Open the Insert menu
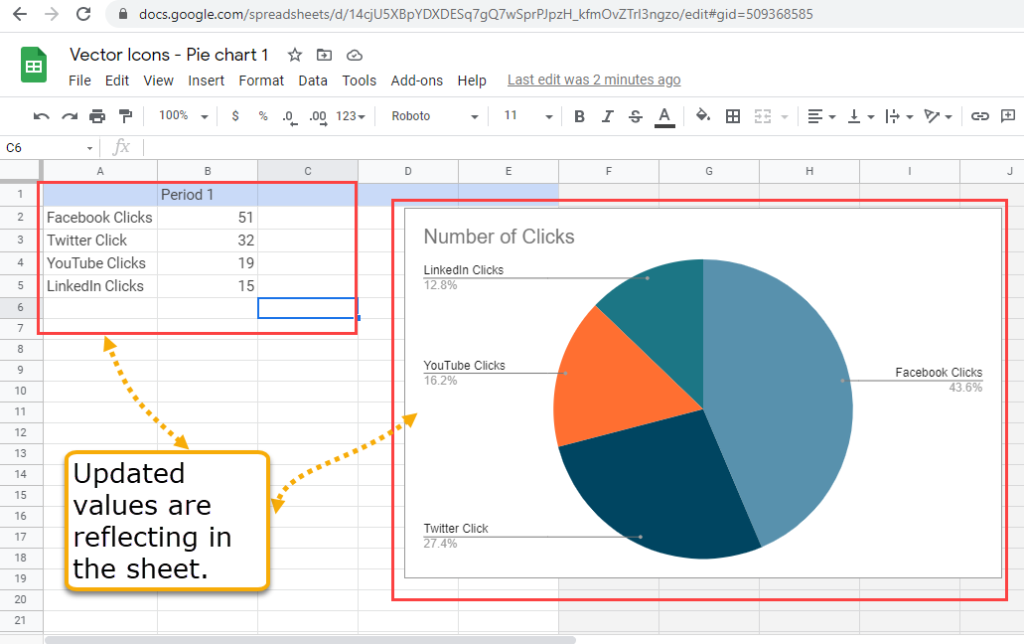1024x644 pixels. [x=206, y=80]
